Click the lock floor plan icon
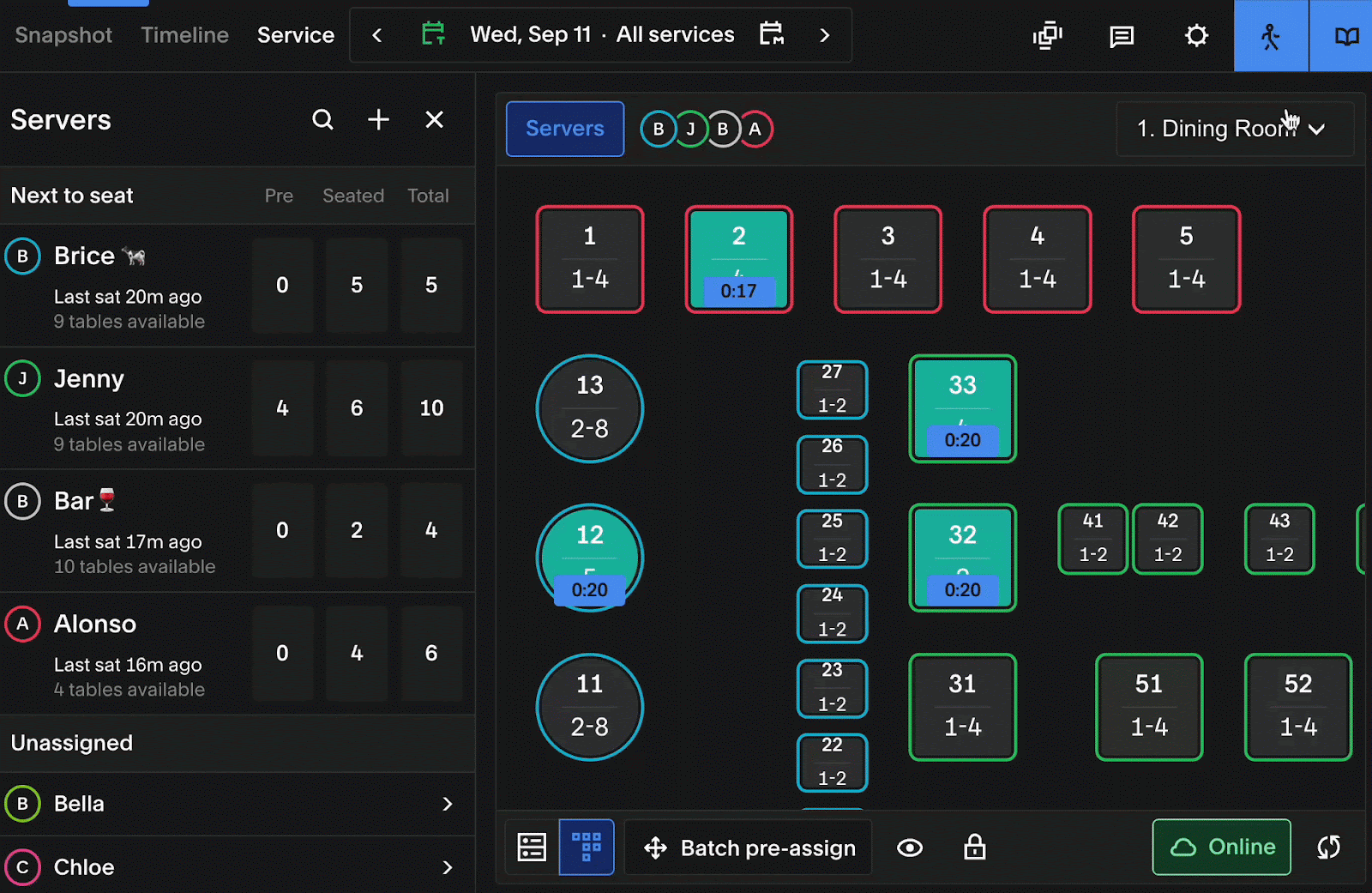Screen dimensions: 1372x893 [975, 848]
